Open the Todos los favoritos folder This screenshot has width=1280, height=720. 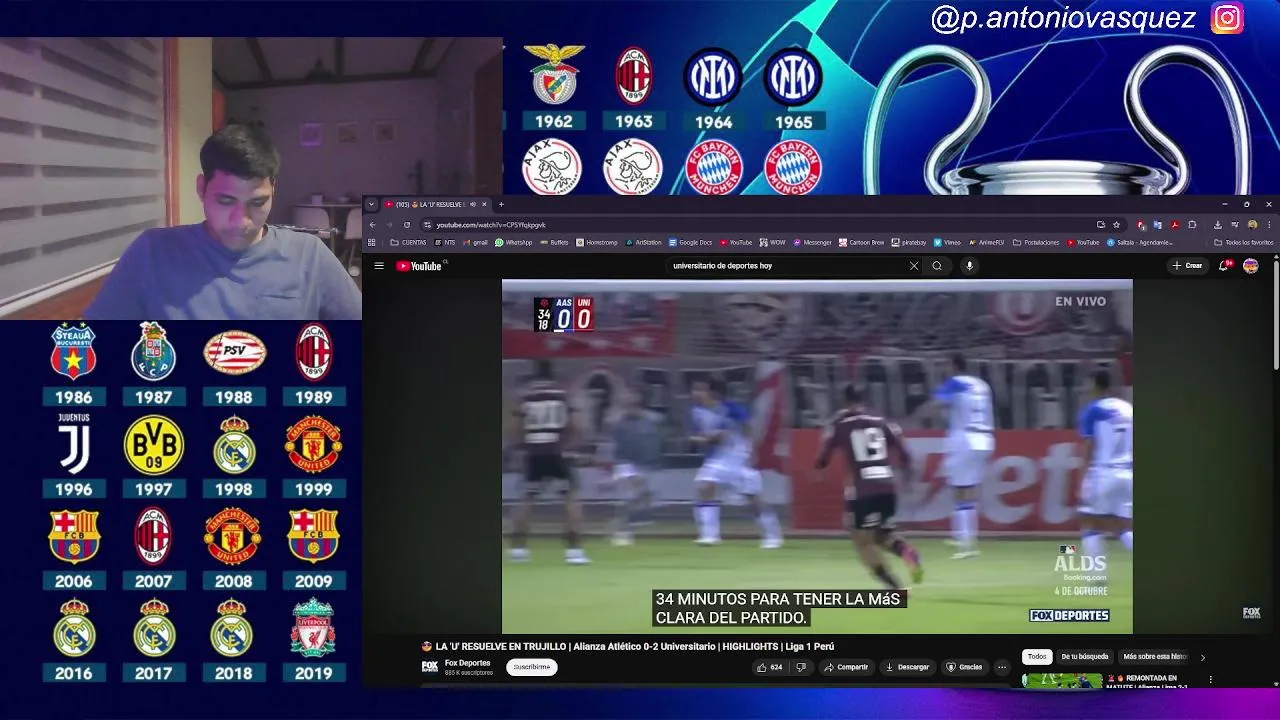point(1243,242)
